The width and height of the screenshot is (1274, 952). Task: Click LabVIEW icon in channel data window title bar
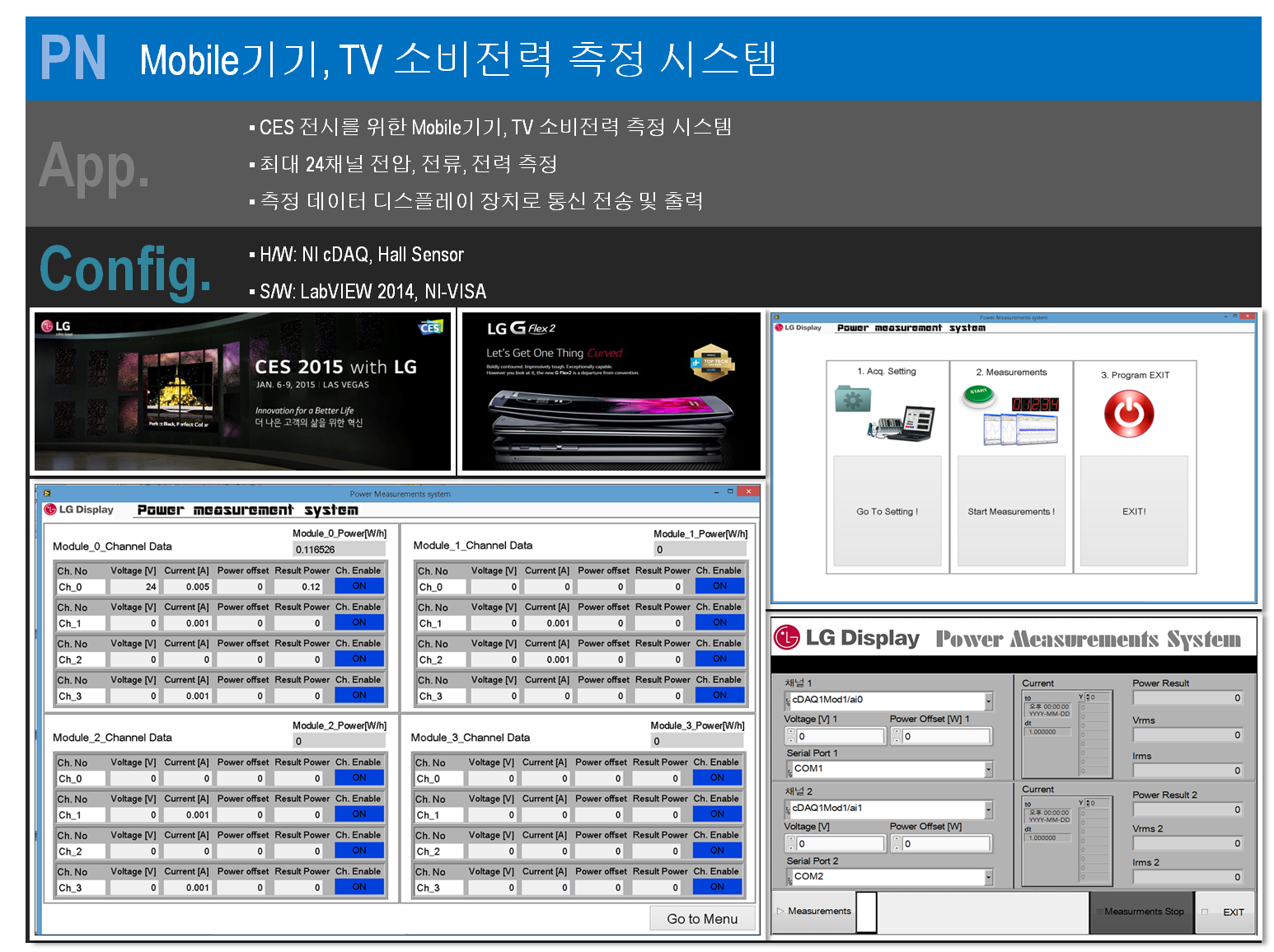coord(47,493)
